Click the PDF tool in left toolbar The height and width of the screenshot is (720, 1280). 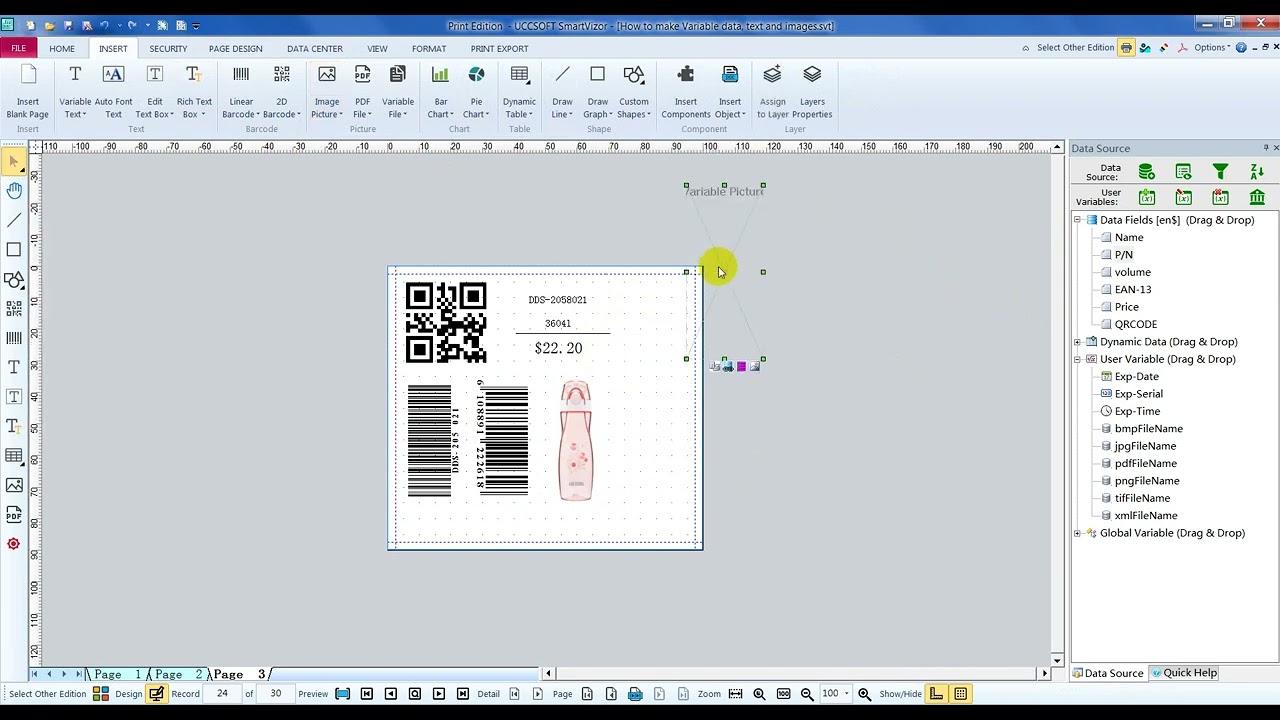(14, 515)
